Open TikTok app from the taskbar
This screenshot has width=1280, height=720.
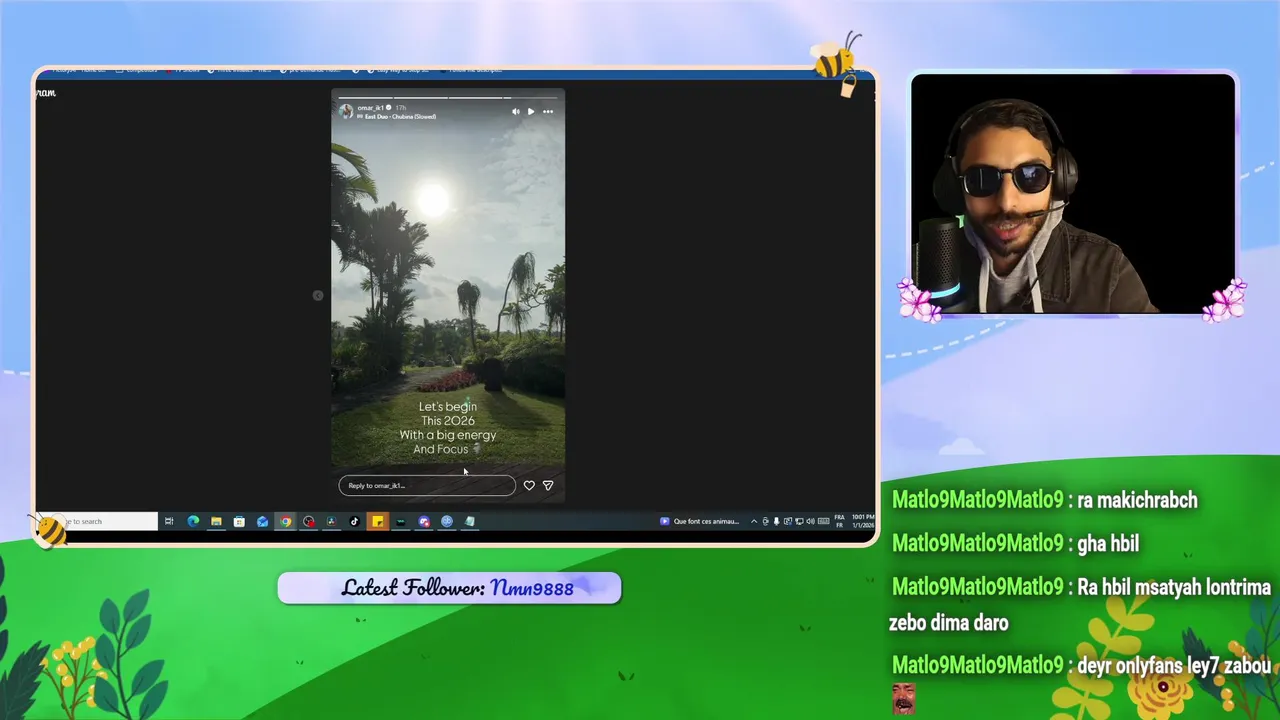point(354,521)
